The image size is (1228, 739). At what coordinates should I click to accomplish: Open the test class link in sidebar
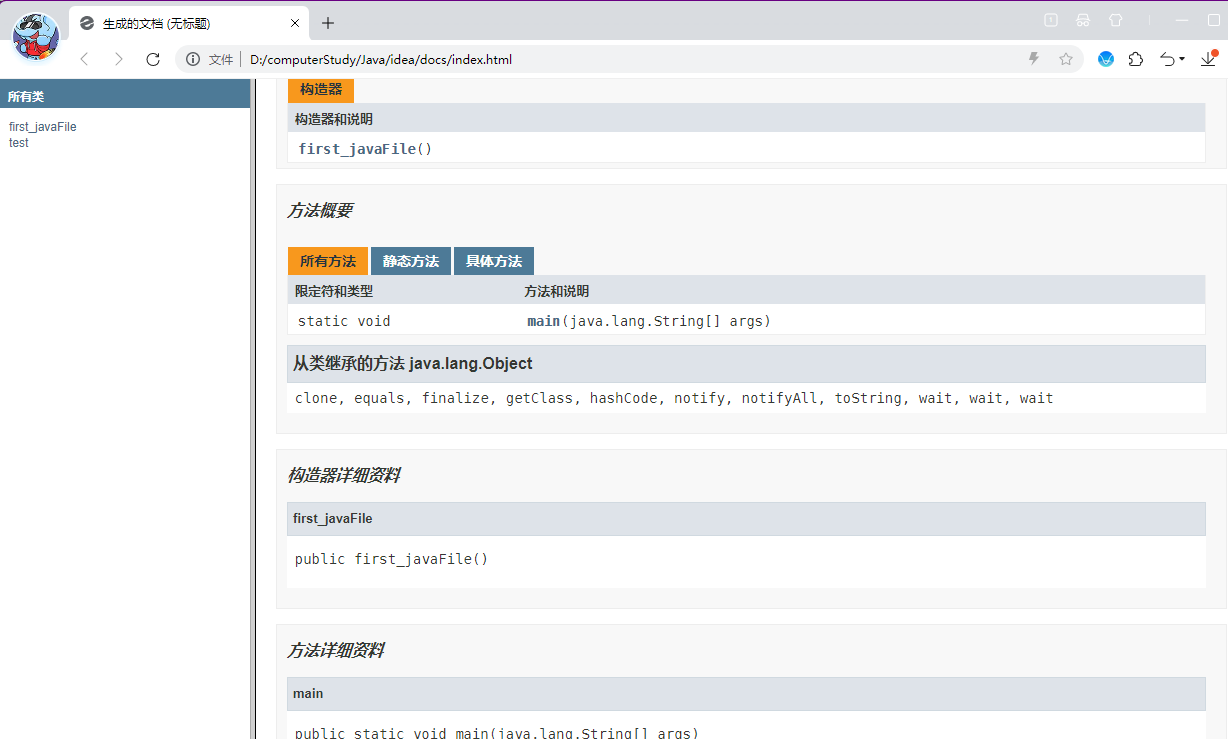point(18,142)
